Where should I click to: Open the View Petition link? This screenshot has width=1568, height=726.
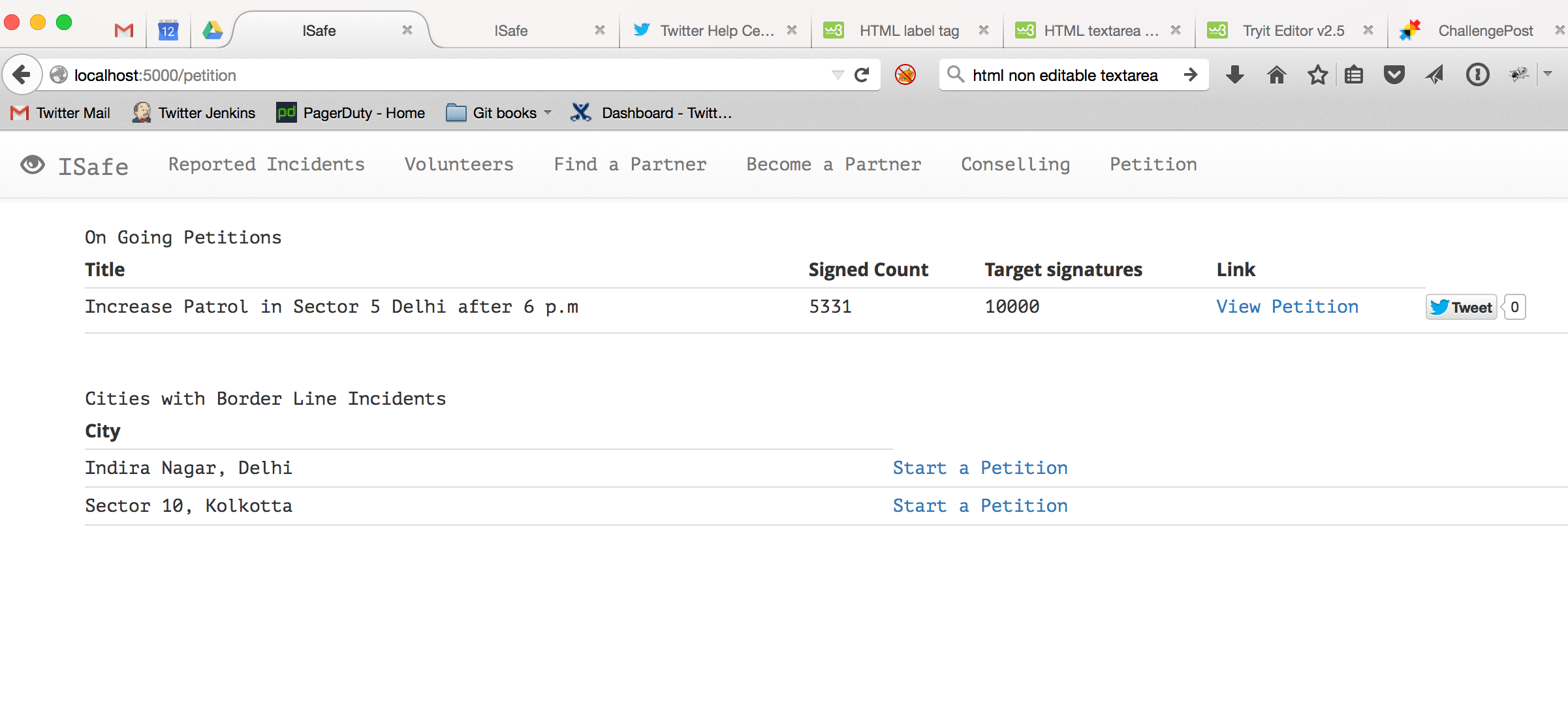(1287, 307)
